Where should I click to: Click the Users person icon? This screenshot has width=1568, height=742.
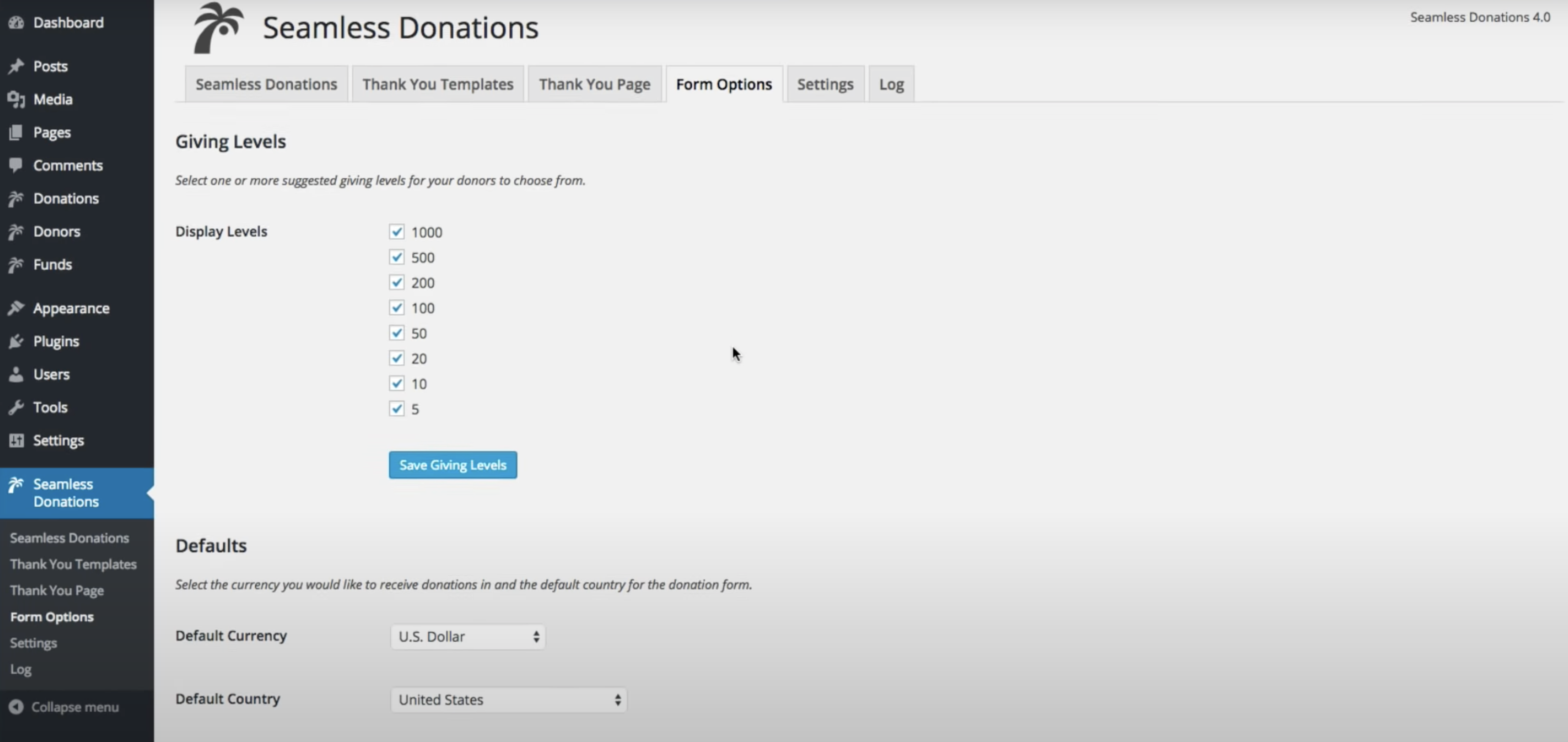(16, 374)
